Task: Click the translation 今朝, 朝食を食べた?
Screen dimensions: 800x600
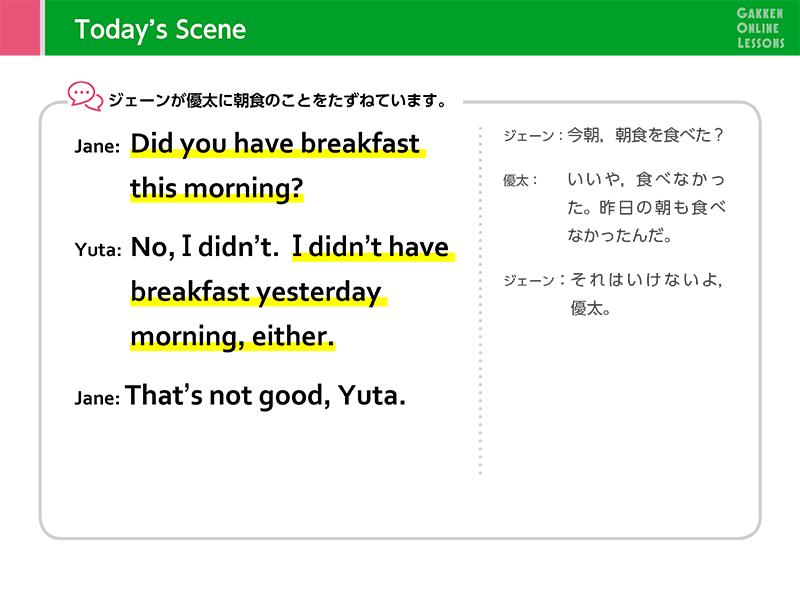Action: pos(645,135)
